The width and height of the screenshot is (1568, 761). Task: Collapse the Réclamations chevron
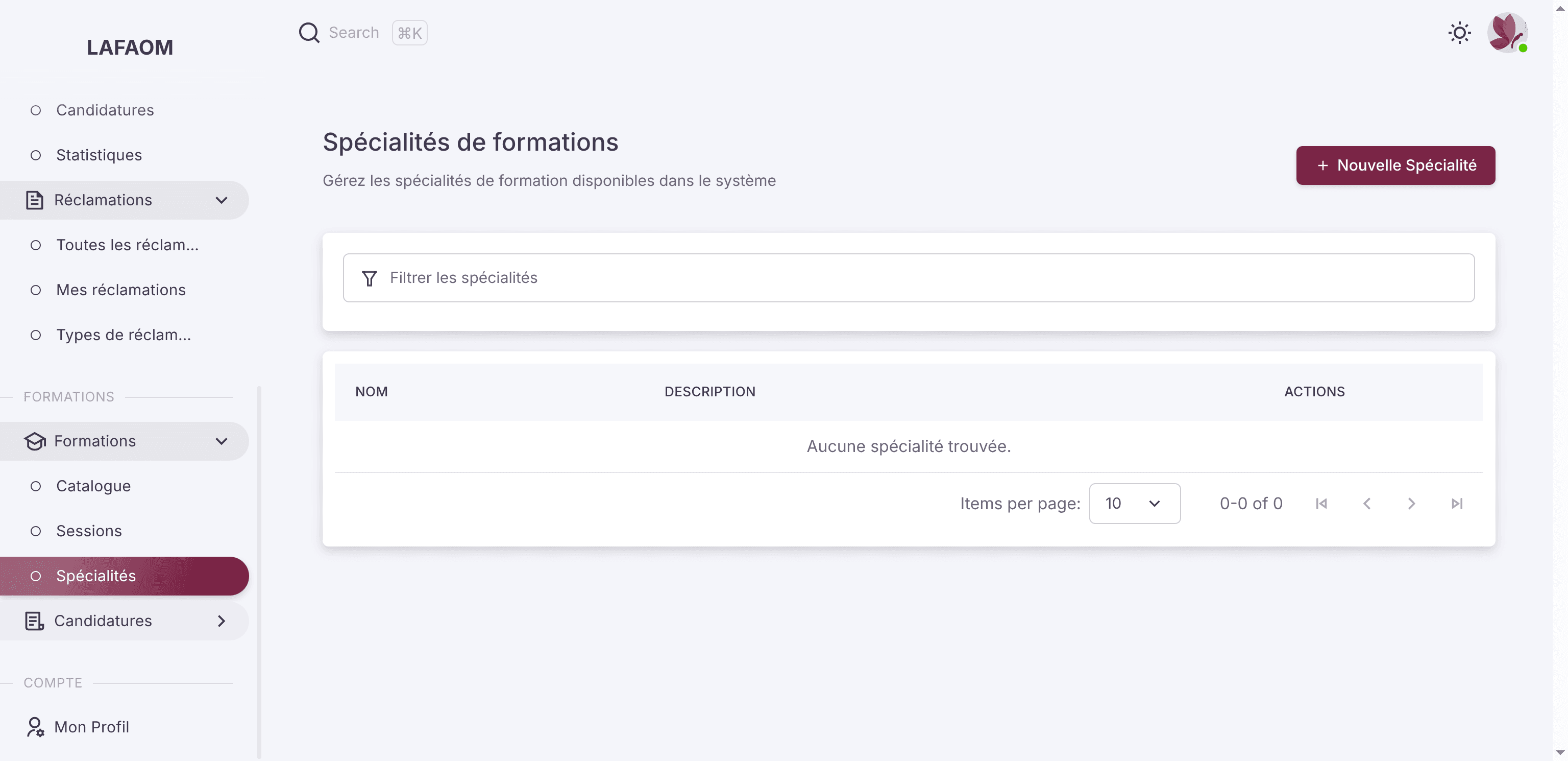point(222,200)
